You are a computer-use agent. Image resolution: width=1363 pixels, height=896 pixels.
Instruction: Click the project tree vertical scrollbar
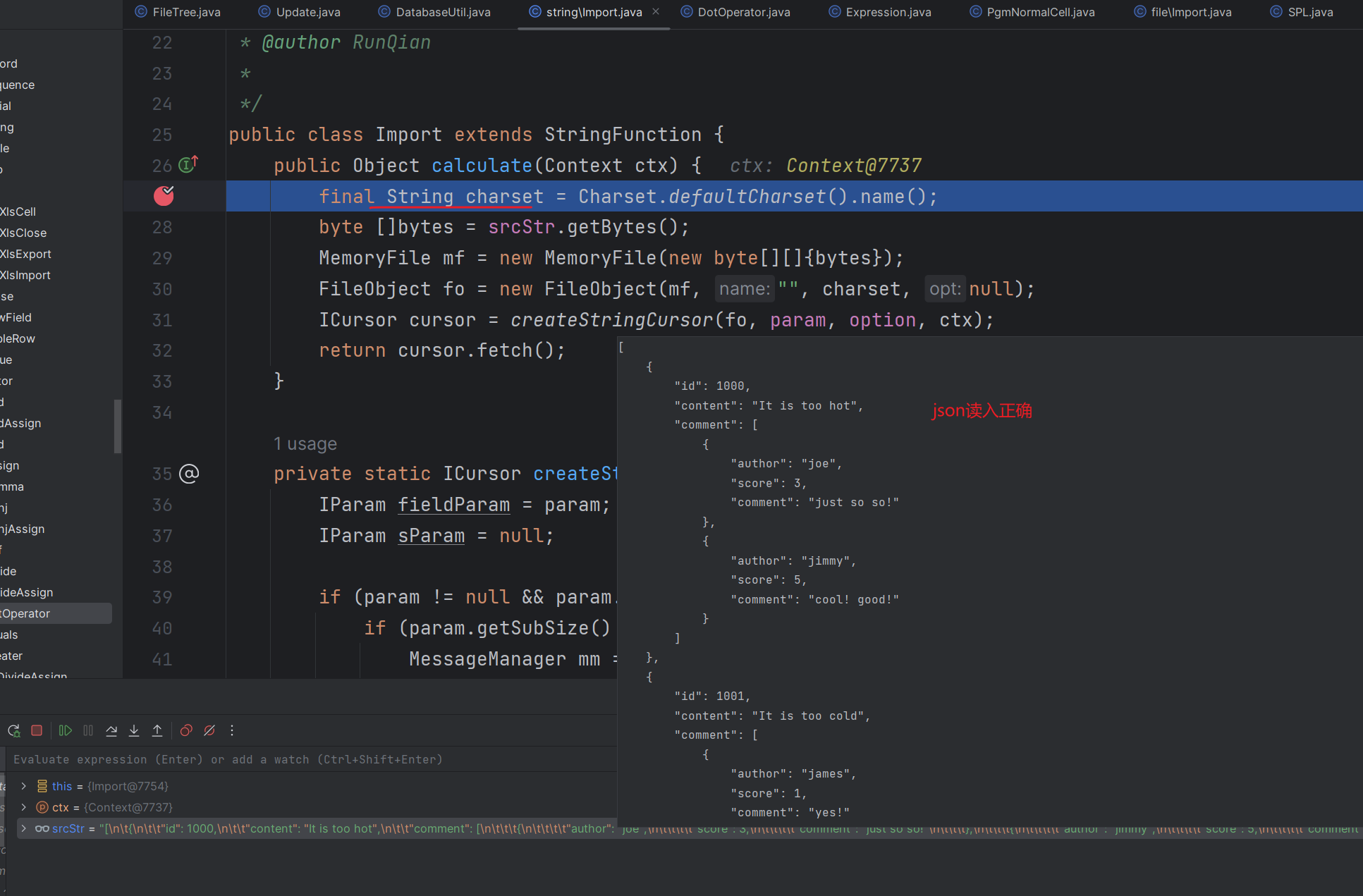[x=118, y=426]
